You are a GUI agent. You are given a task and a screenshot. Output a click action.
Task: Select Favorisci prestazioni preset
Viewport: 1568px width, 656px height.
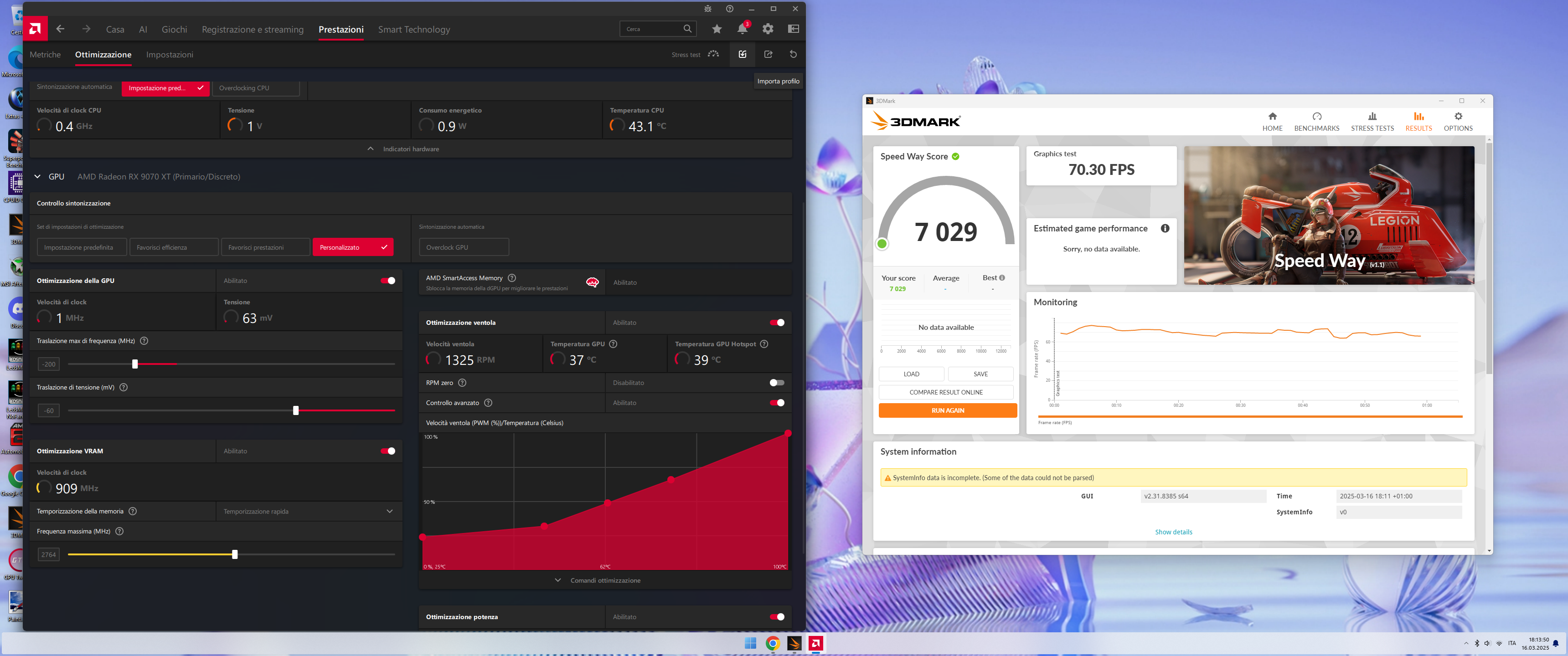265,247
